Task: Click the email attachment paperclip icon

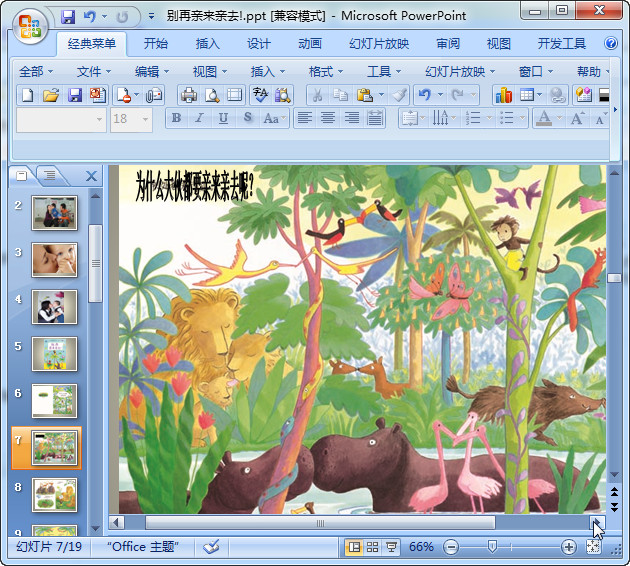Action: pyautogui.click(x=154, y=96)
